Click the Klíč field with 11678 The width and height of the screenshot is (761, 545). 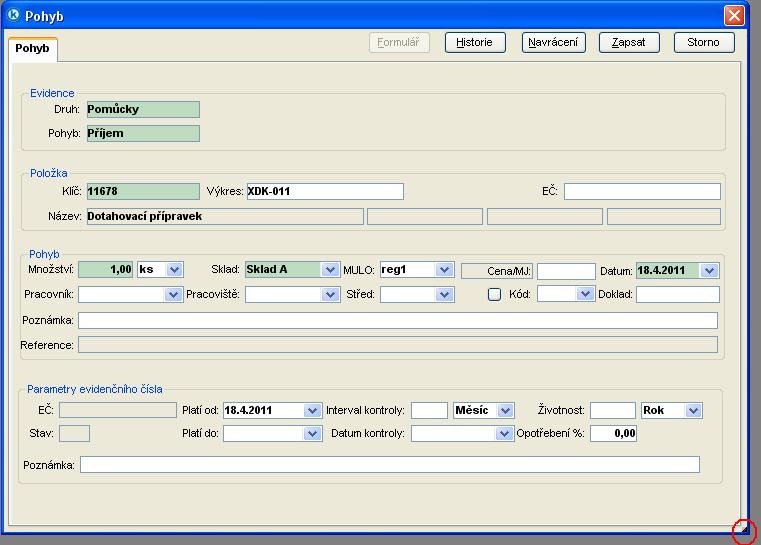pyautogui.click(x=143, y=191)
